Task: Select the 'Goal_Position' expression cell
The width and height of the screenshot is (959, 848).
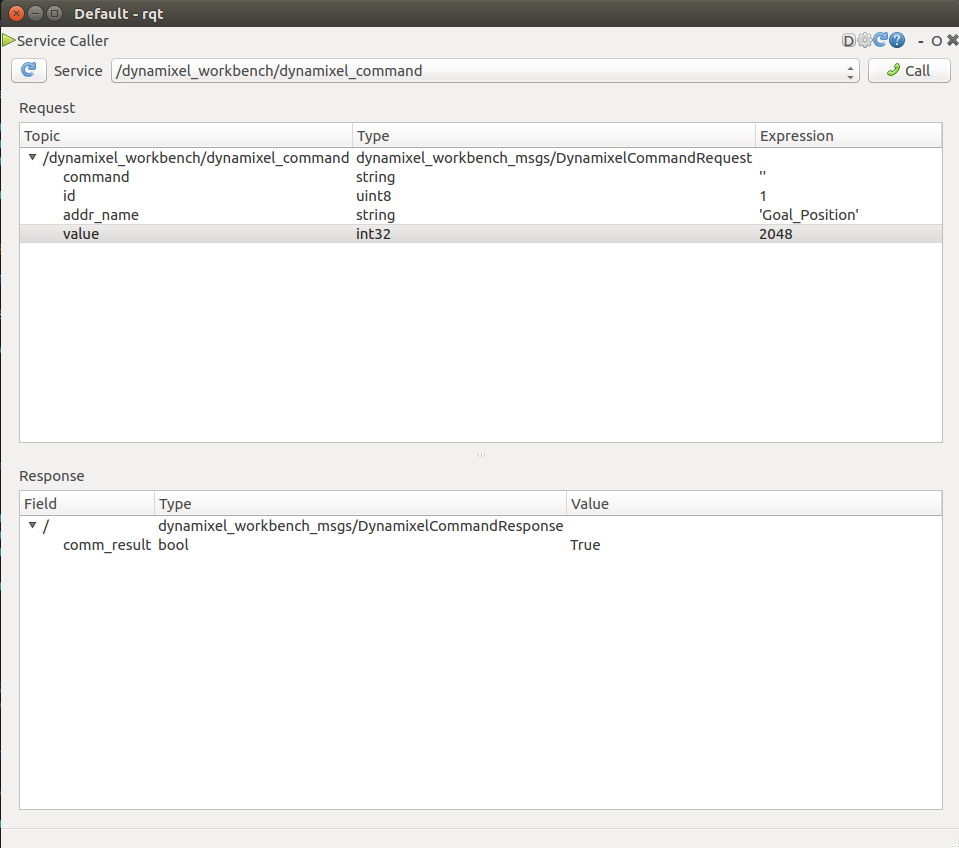Action: [809, 215]
